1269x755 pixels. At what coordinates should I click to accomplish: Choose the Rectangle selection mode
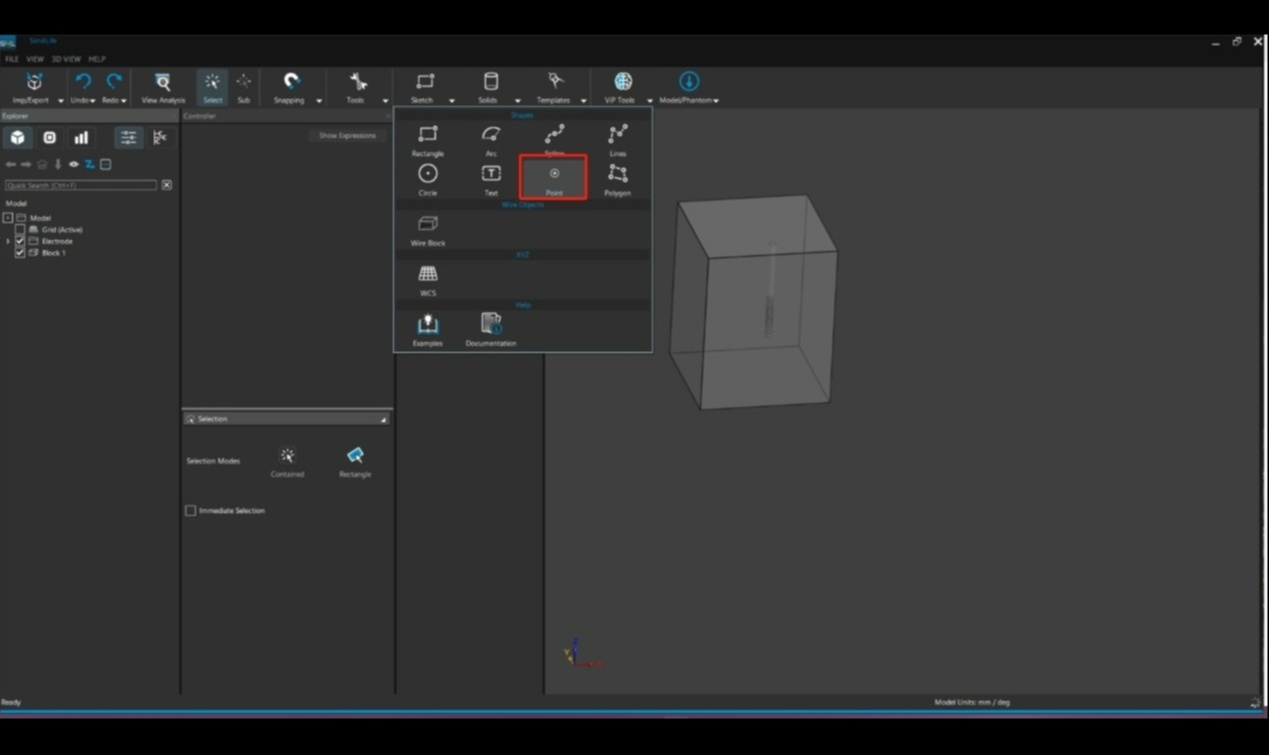355,462
